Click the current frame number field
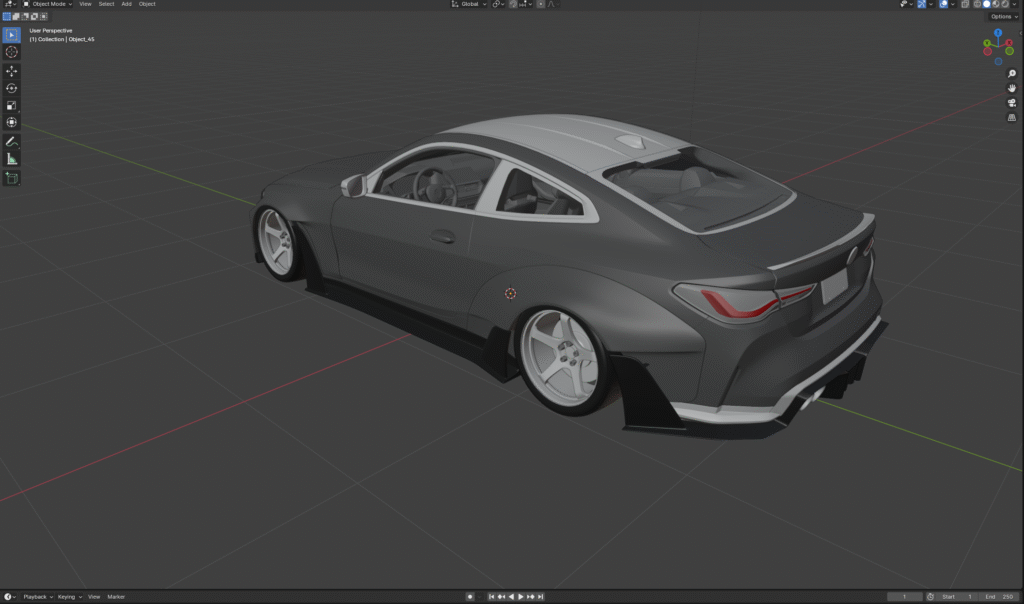Image resolution: width=1024 pixels, height=604 pixels. pos(904,597)
